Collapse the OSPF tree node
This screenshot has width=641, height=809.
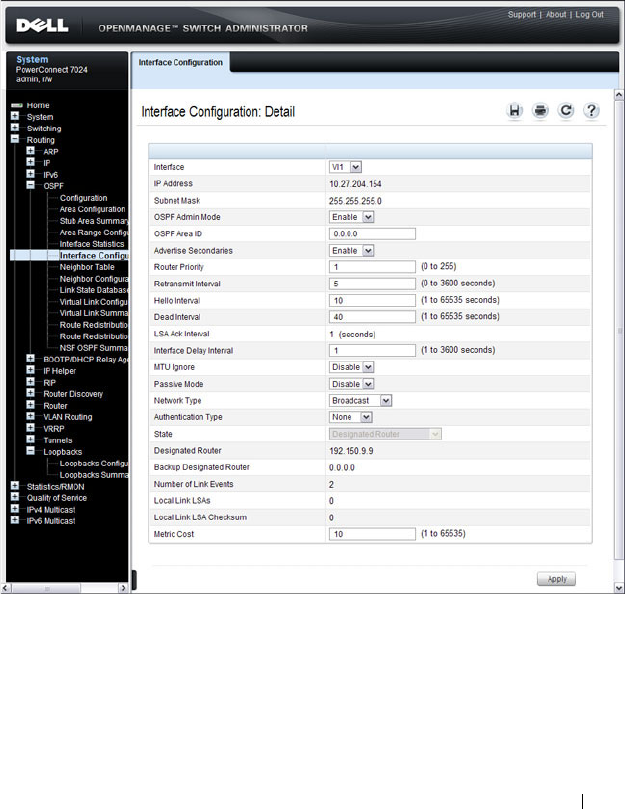point(30,185)
